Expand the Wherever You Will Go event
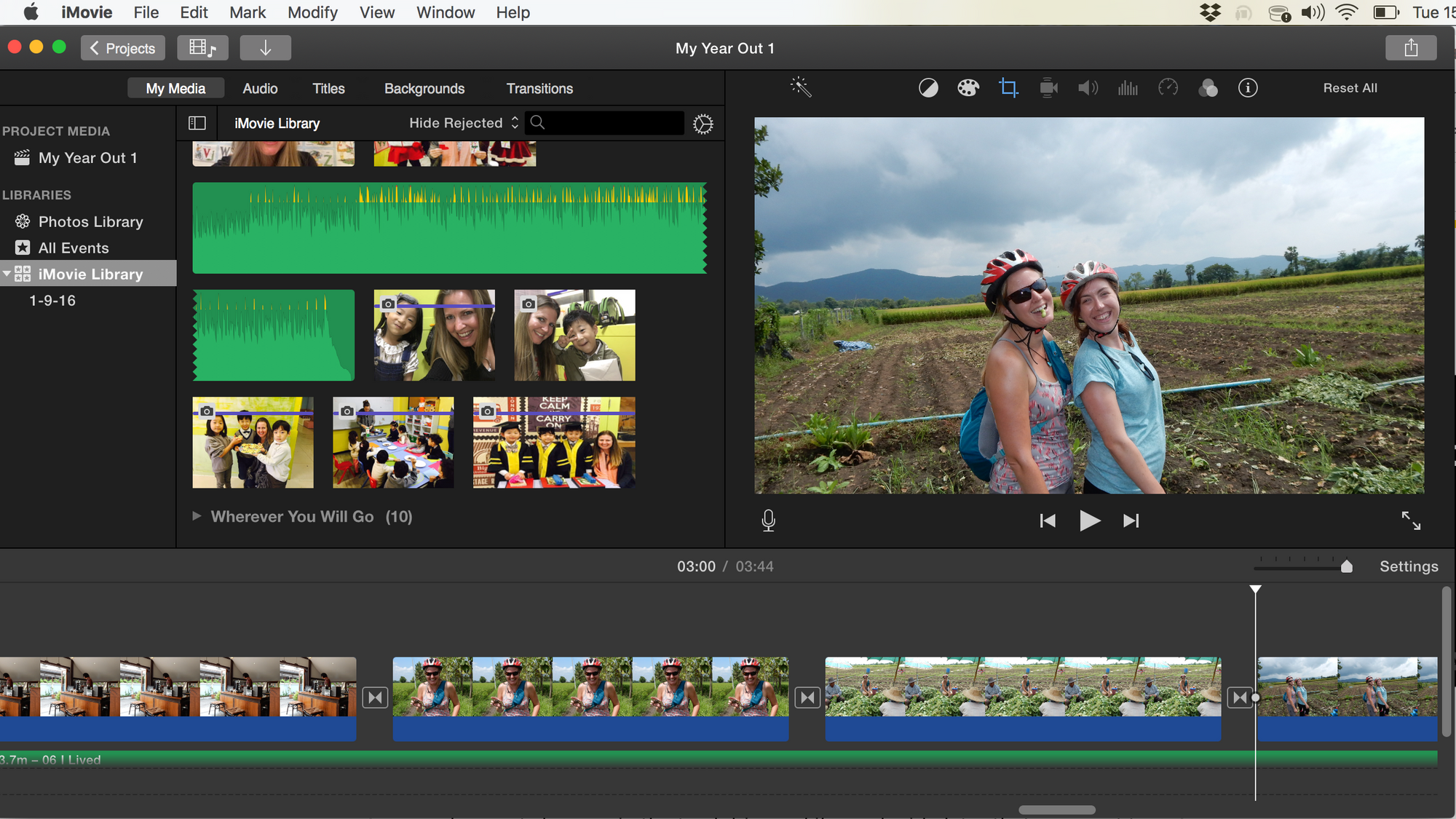 (197, 516)
